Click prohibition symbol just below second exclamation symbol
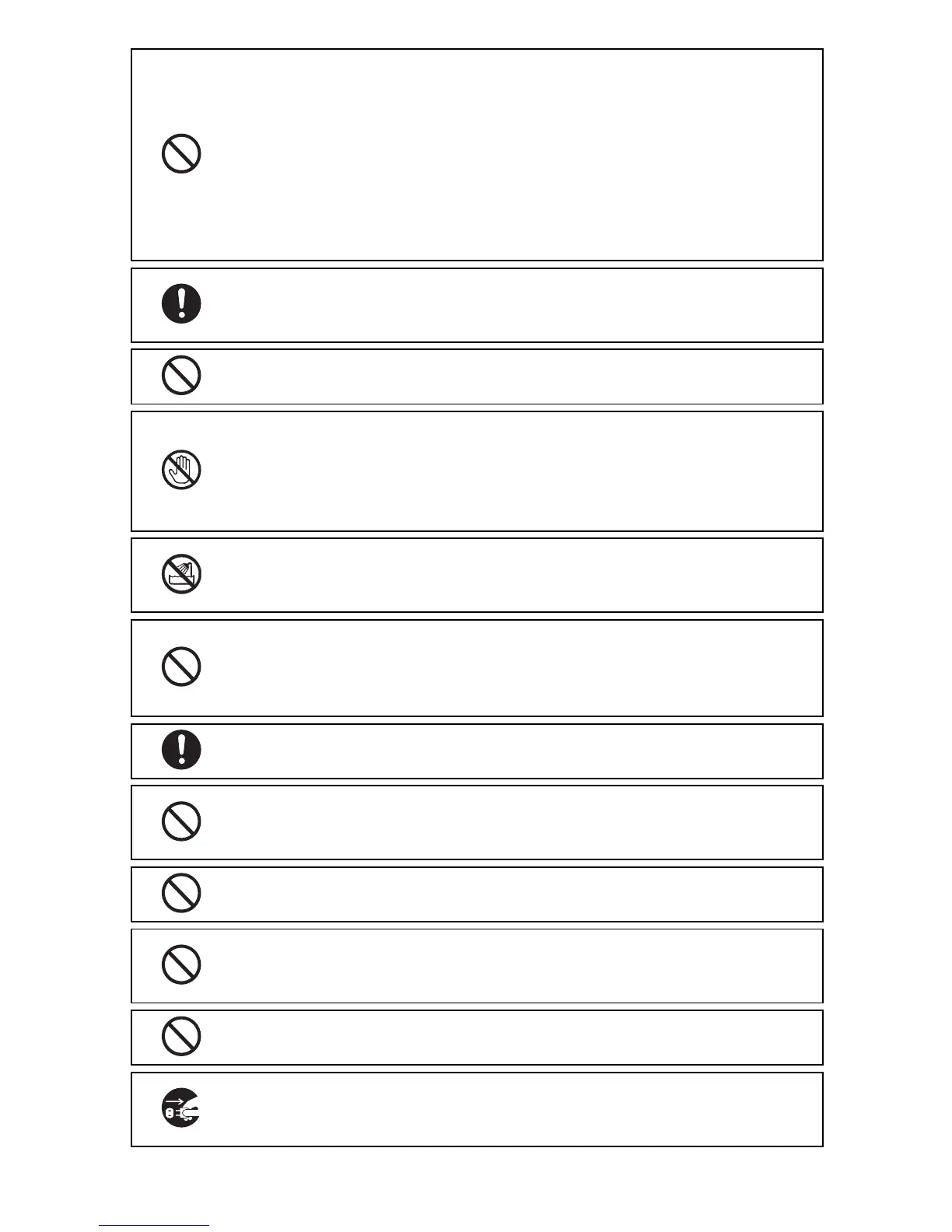The image size is (952, 1232). point(181,821)
